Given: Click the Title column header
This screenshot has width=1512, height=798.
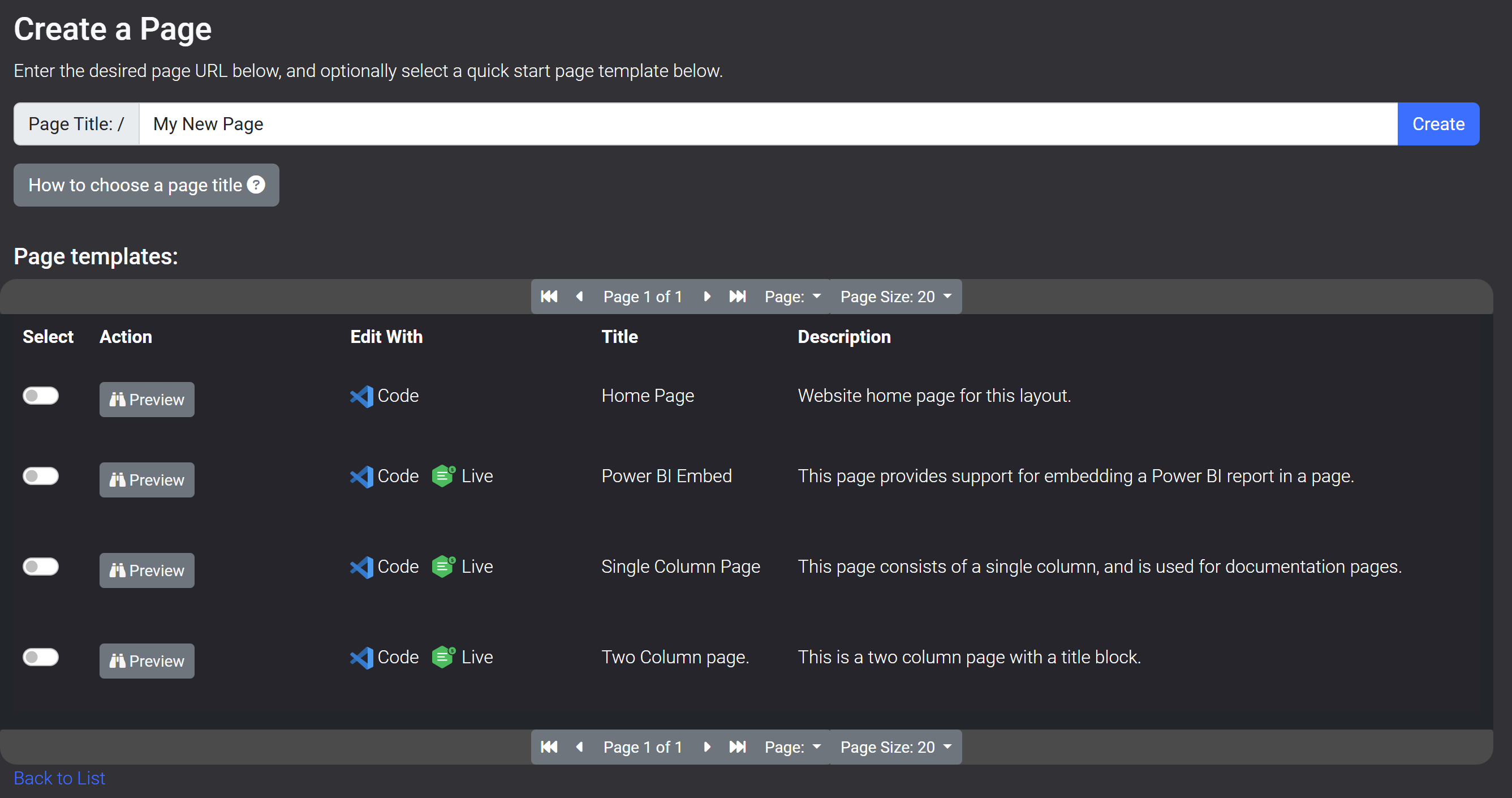Looking at the screenshot, I should [619, 337].
